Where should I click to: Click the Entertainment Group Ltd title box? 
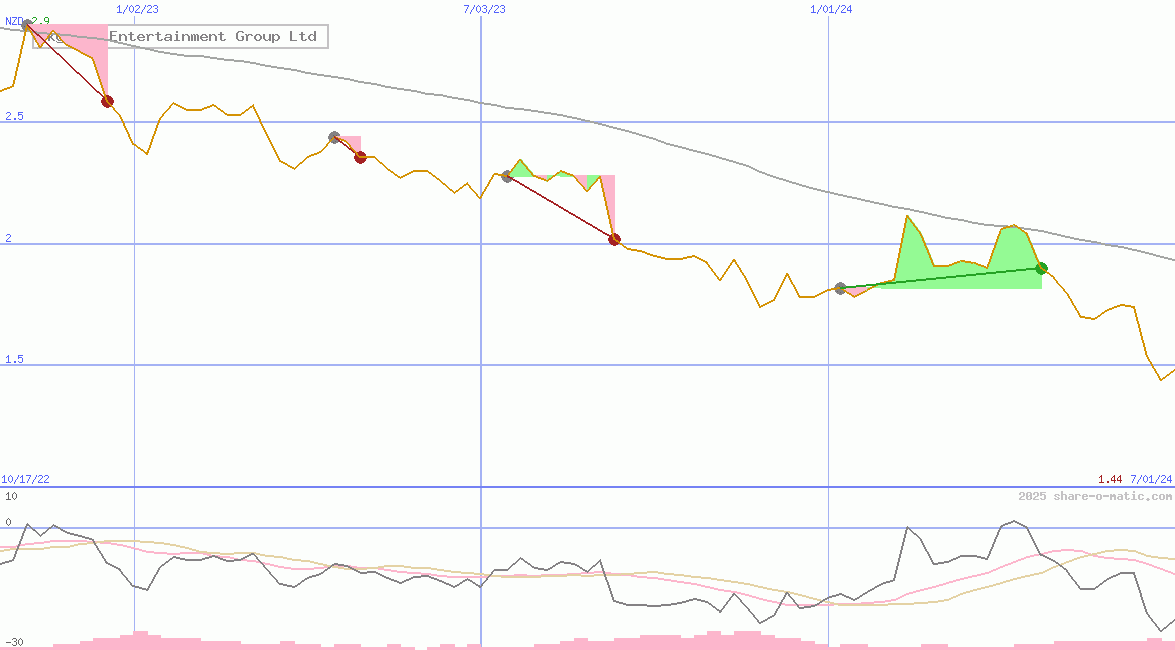click(x=212, y=37)
